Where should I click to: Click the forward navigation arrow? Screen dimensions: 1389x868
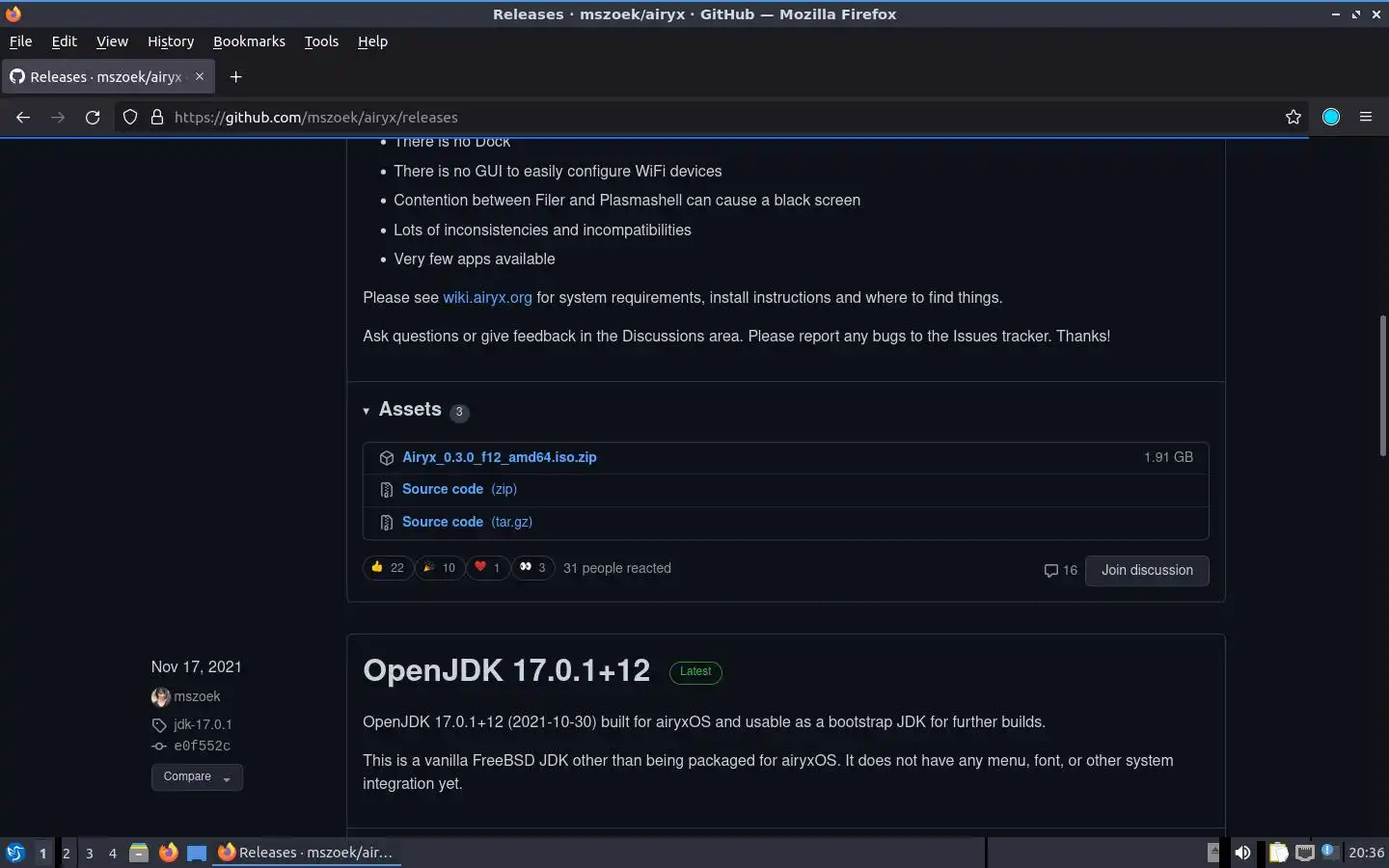click(x=58, y=117)
